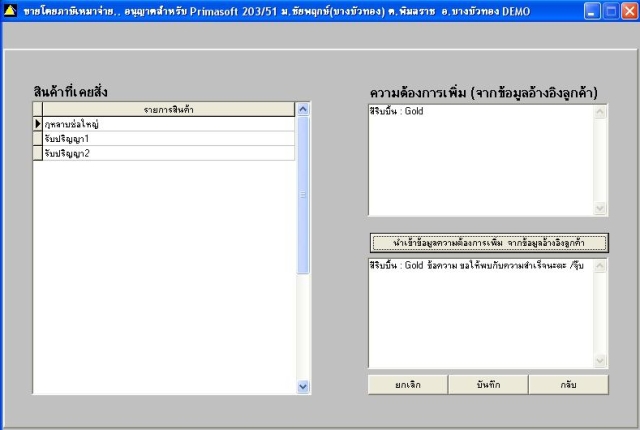Click lower text box scroll down arrow
Screen dimensions: 640x430
600,360
